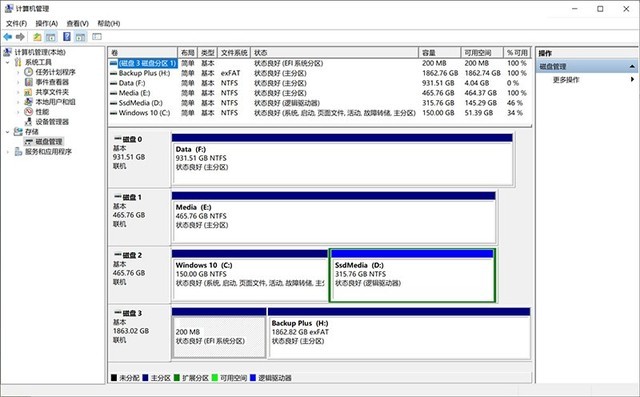Select the Windows 10 (C:) partition block
Image resolution: width=640 pixels, height=397 pixels.
(x=249, y=275)
